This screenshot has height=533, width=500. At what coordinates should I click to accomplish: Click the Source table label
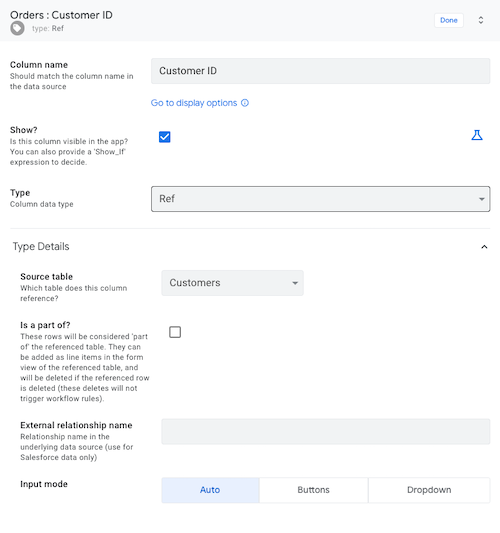[47, 276]
